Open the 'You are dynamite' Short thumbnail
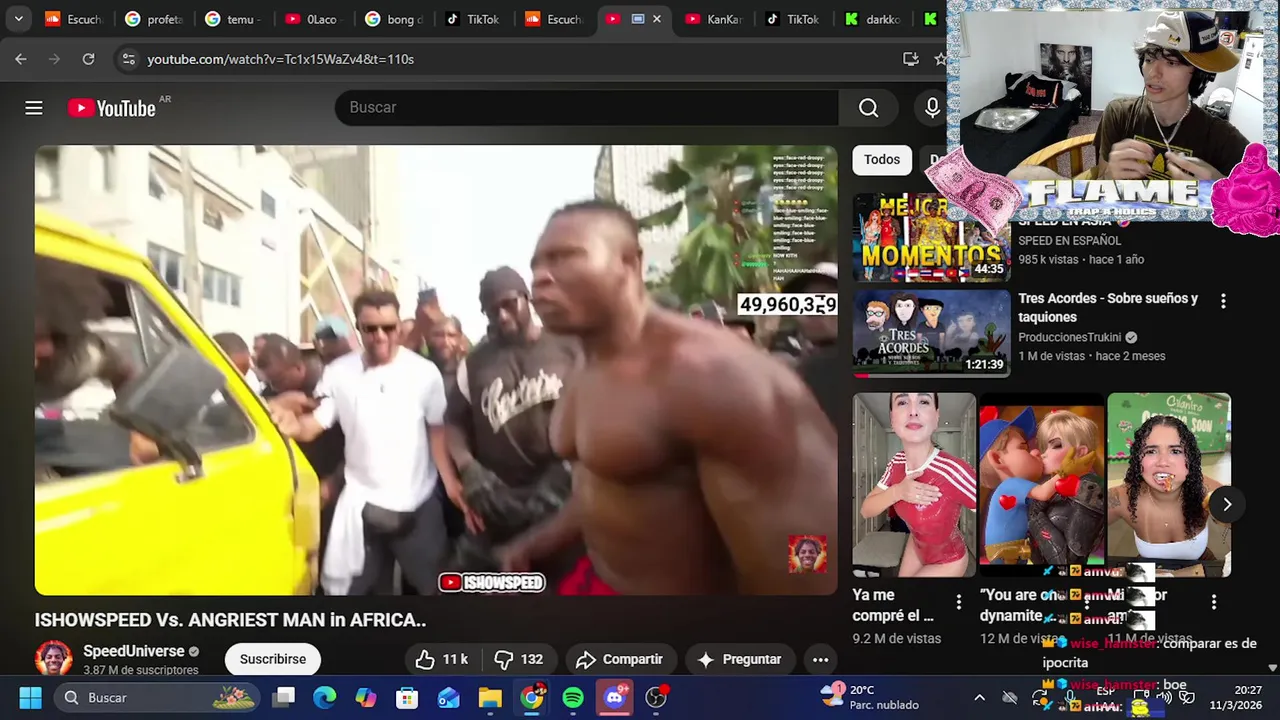 (1041, 485)
